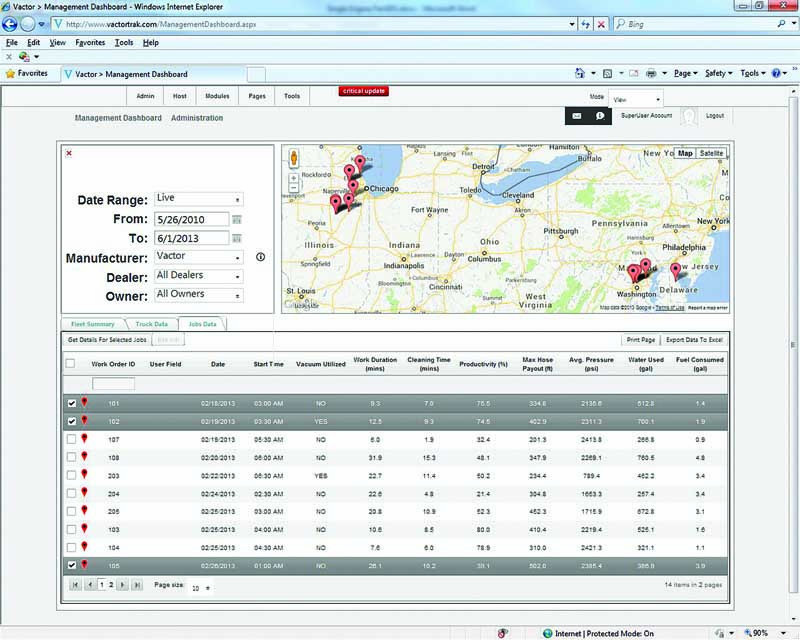Click the browser Back arrow button

[10, 24]
